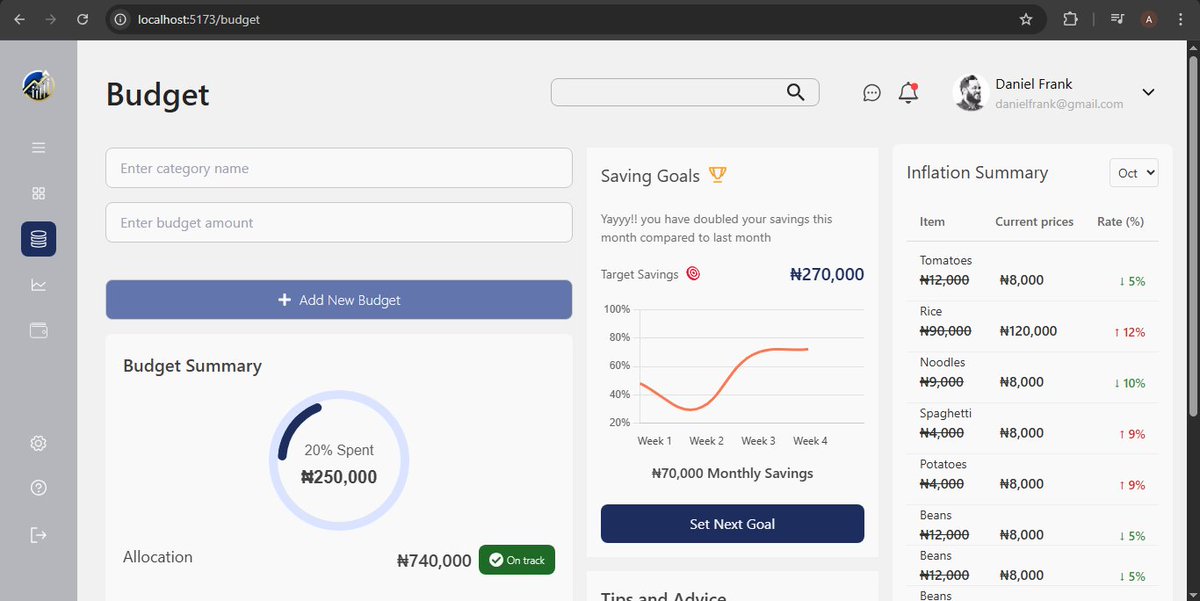1200x601 pixels.
Task: Click Add New Budget button
Action: point(339,300)
